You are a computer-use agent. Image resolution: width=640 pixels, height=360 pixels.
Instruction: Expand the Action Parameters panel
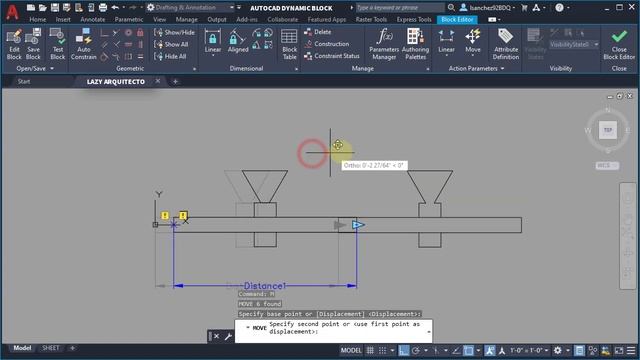tap(476, 69)
